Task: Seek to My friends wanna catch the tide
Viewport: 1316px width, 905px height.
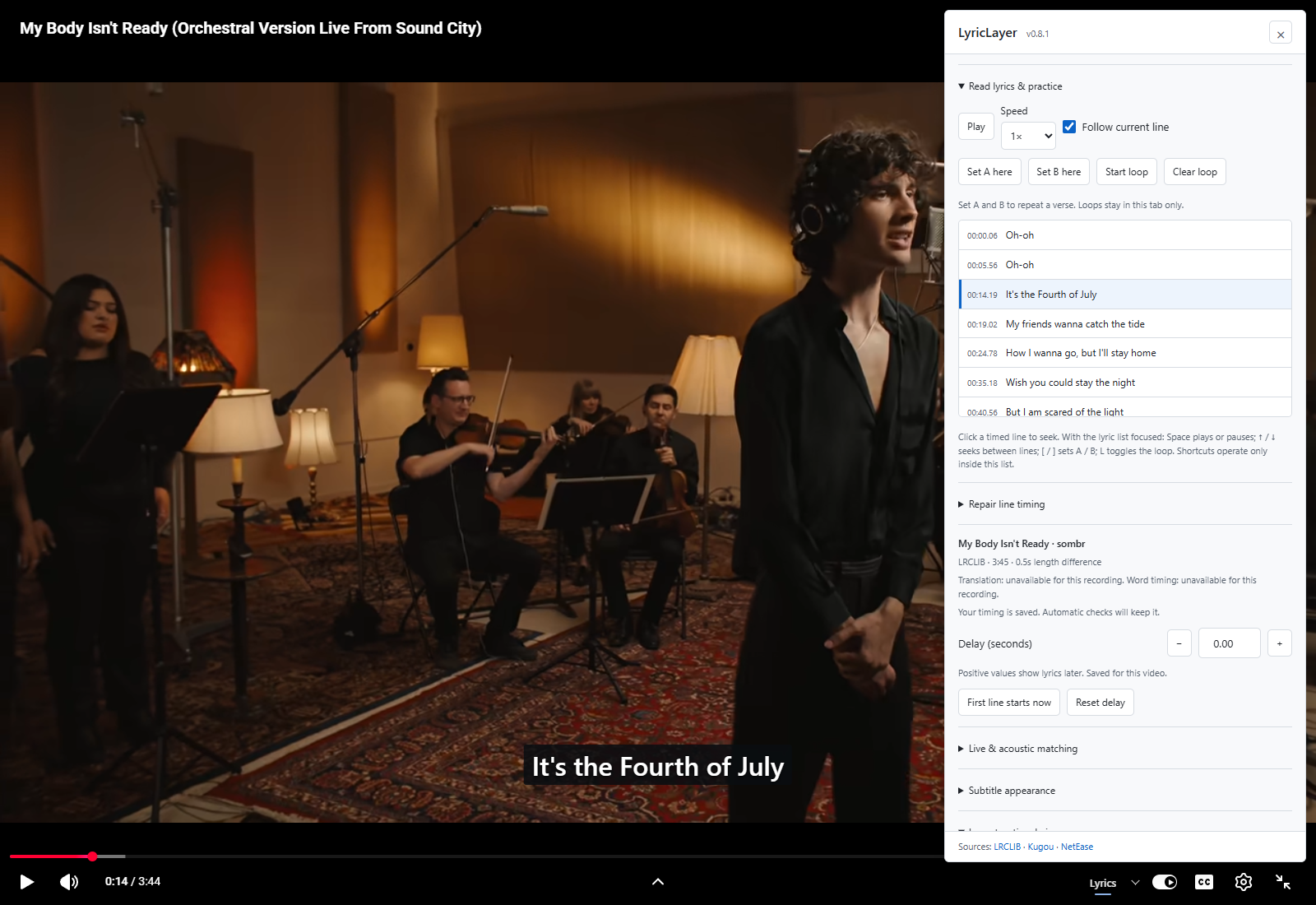Action: [1125, 324]
